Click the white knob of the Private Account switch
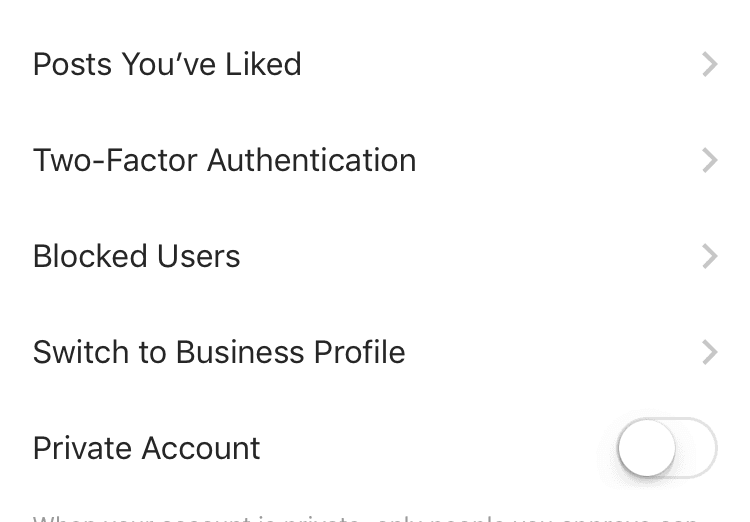750x522 pixels. point(647,448)
